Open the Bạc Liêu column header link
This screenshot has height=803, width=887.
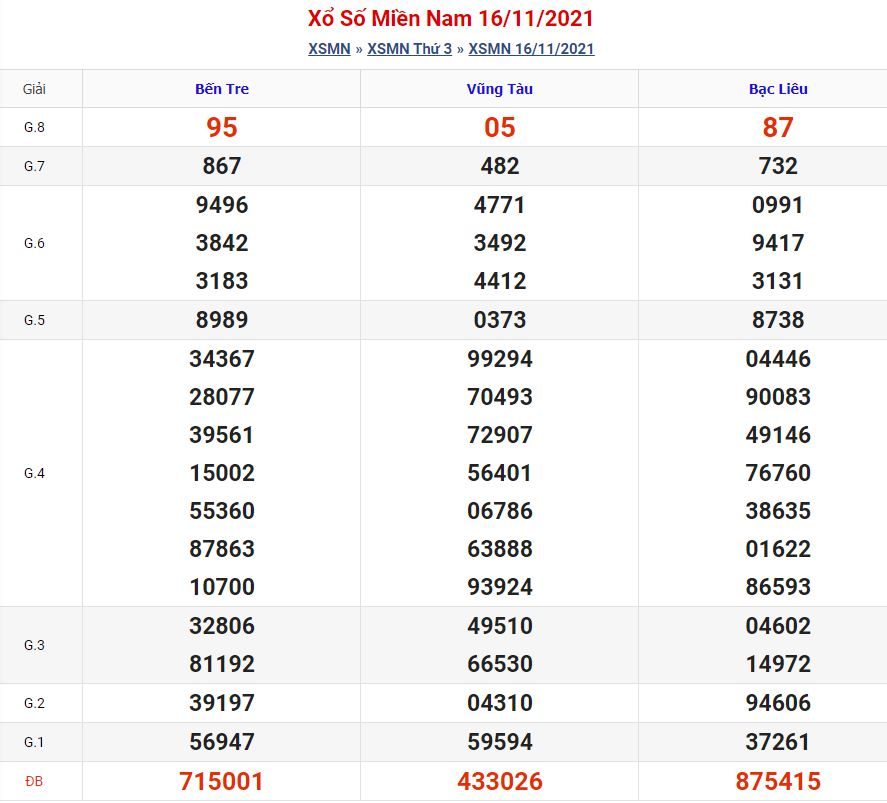[x=778, y=89]
